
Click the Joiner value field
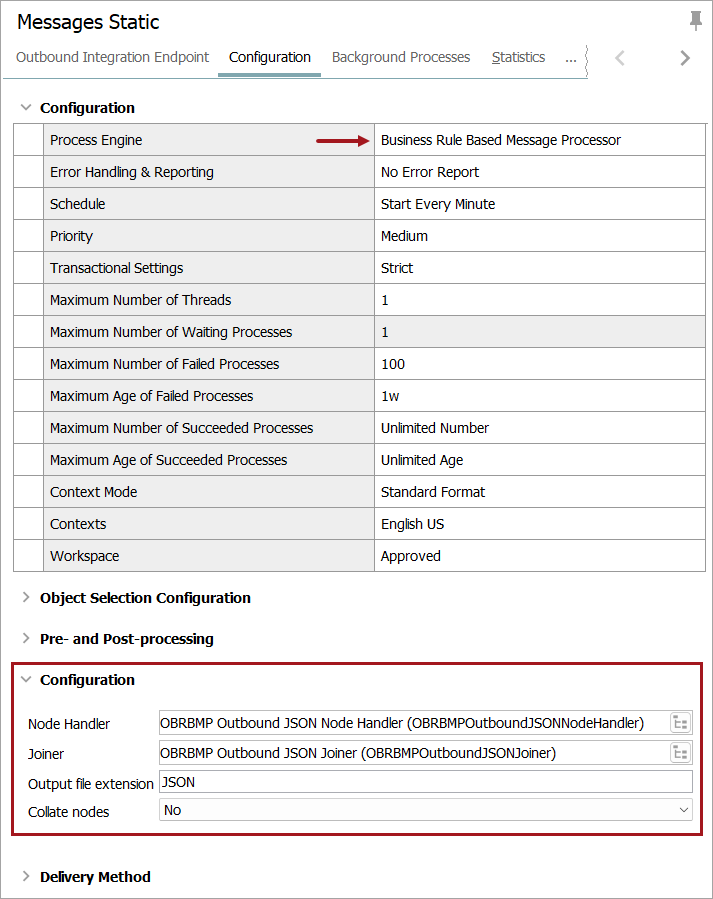click(412, 753)
